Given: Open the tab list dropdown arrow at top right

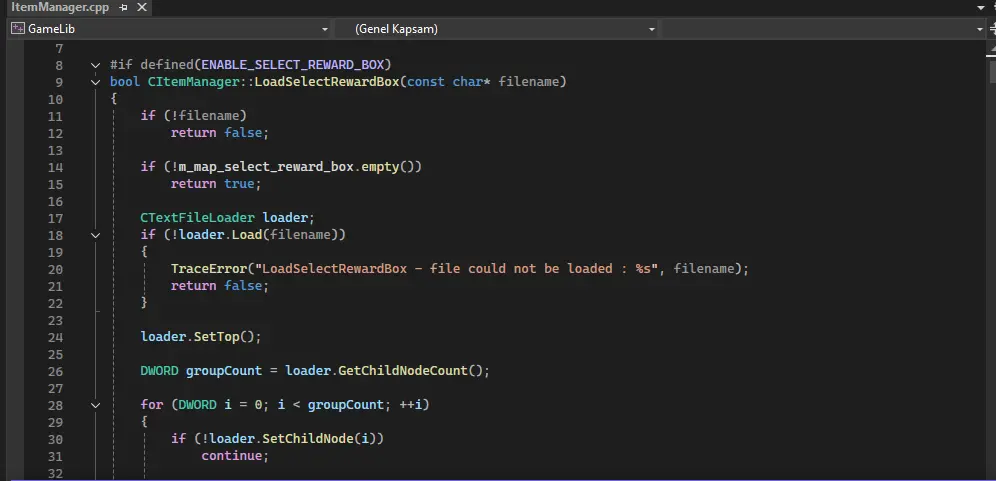Looking at the screenshot, I should tap(979, 8).
